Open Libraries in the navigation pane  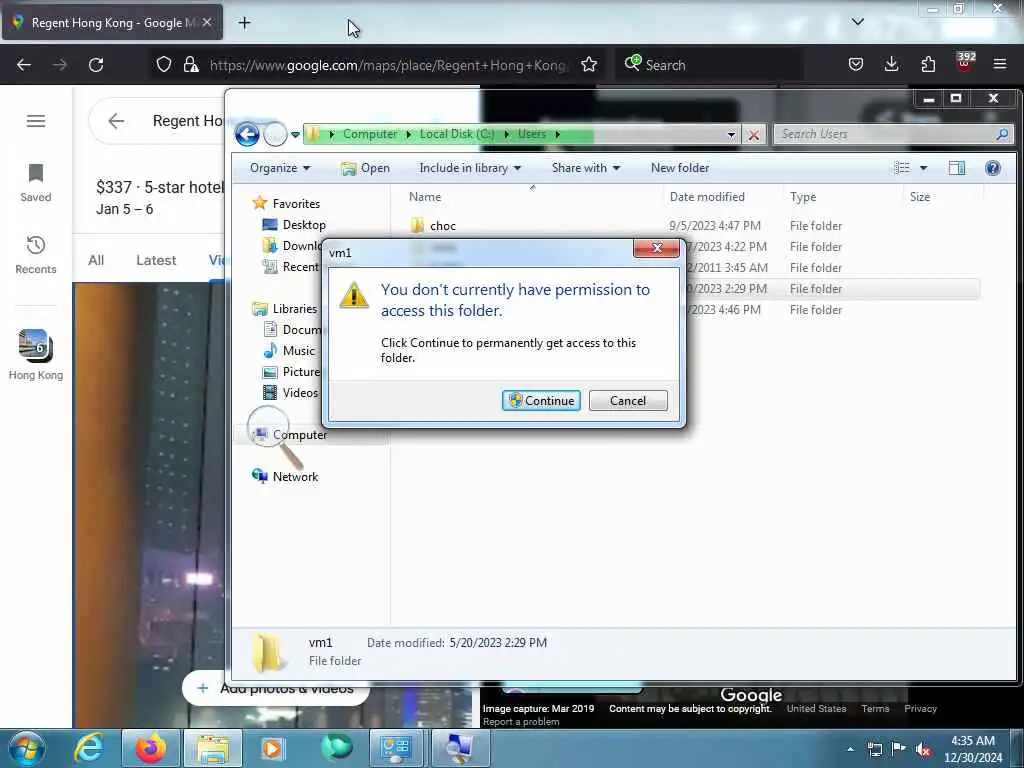(295, 309)
